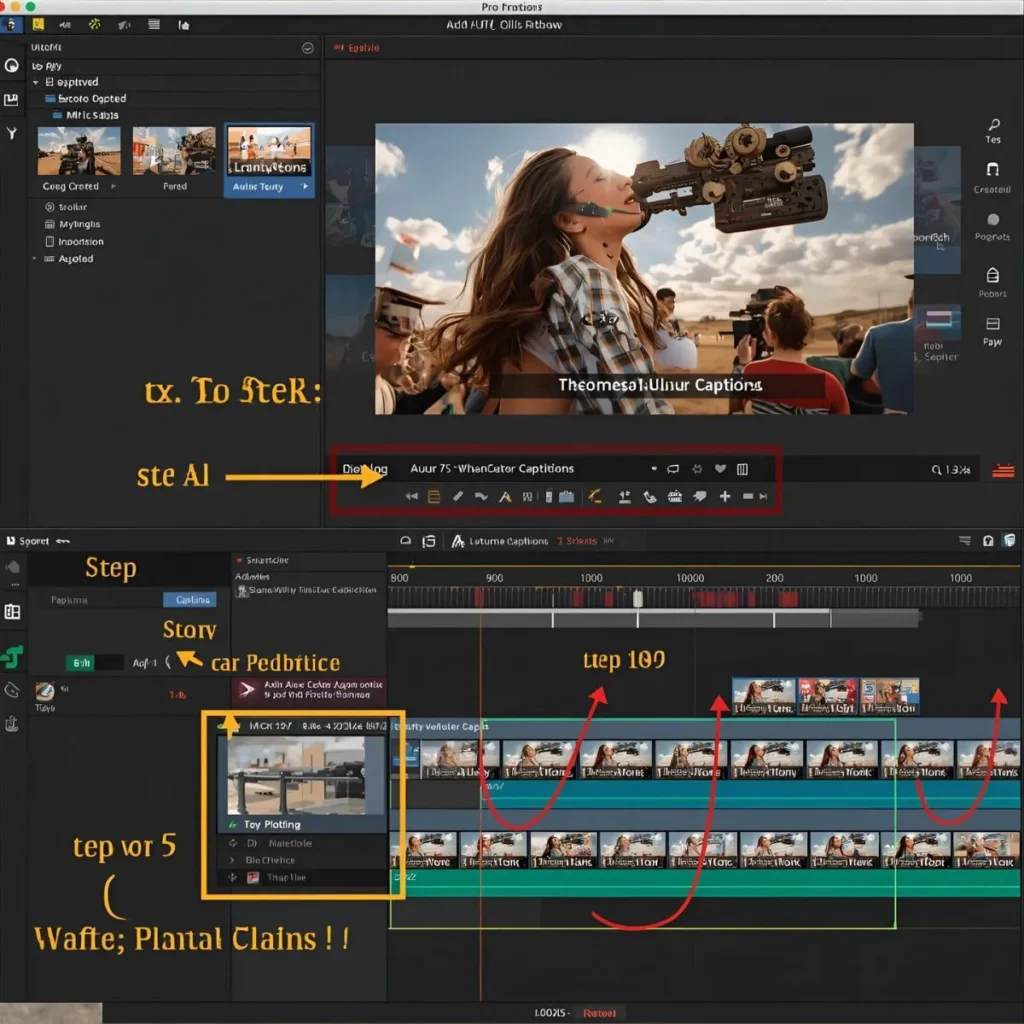Click the skip-to-start icon in the caption toolbar
The width and height of the screenshot is (1024, 1024).
pos(411,496)
